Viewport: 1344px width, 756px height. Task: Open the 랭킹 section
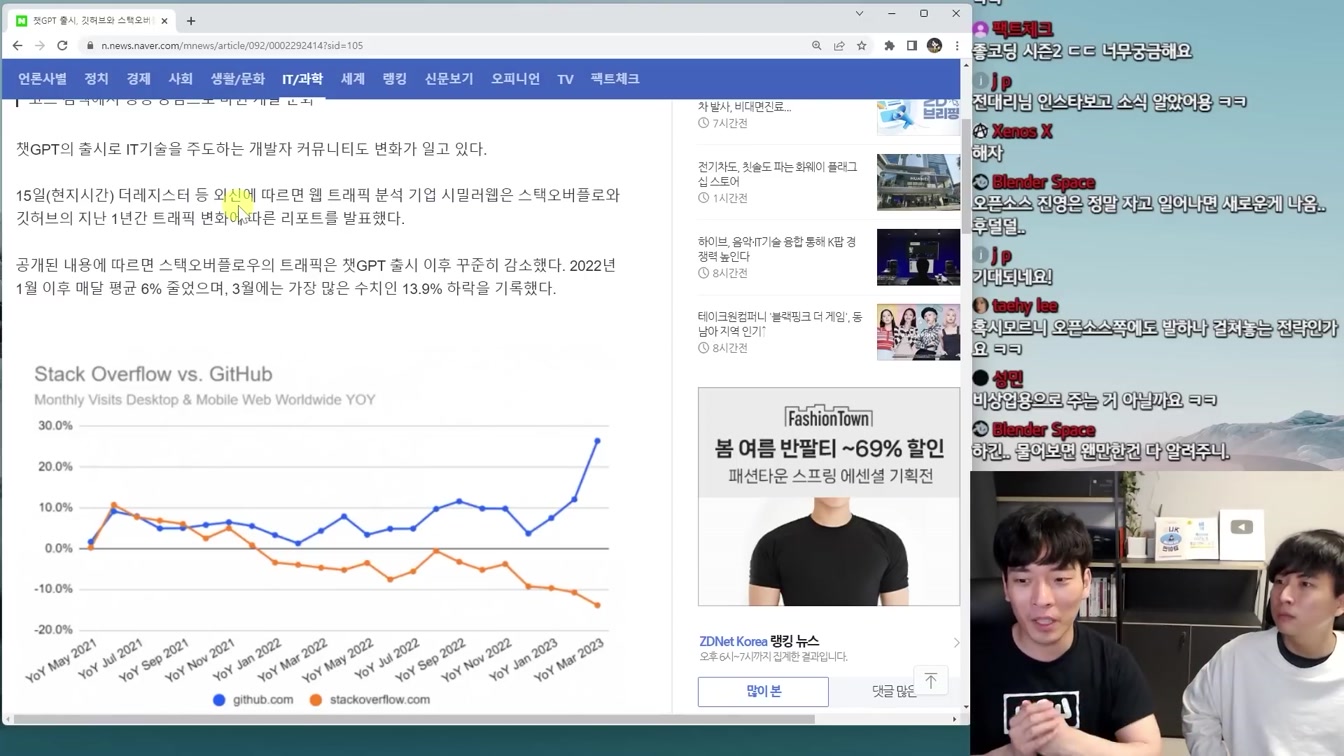coord(395,79)
